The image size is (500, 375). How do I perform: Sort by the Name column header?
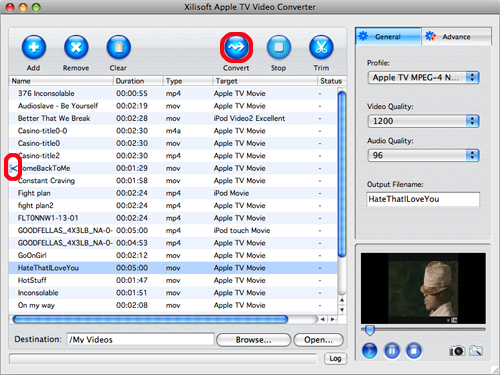61,81
